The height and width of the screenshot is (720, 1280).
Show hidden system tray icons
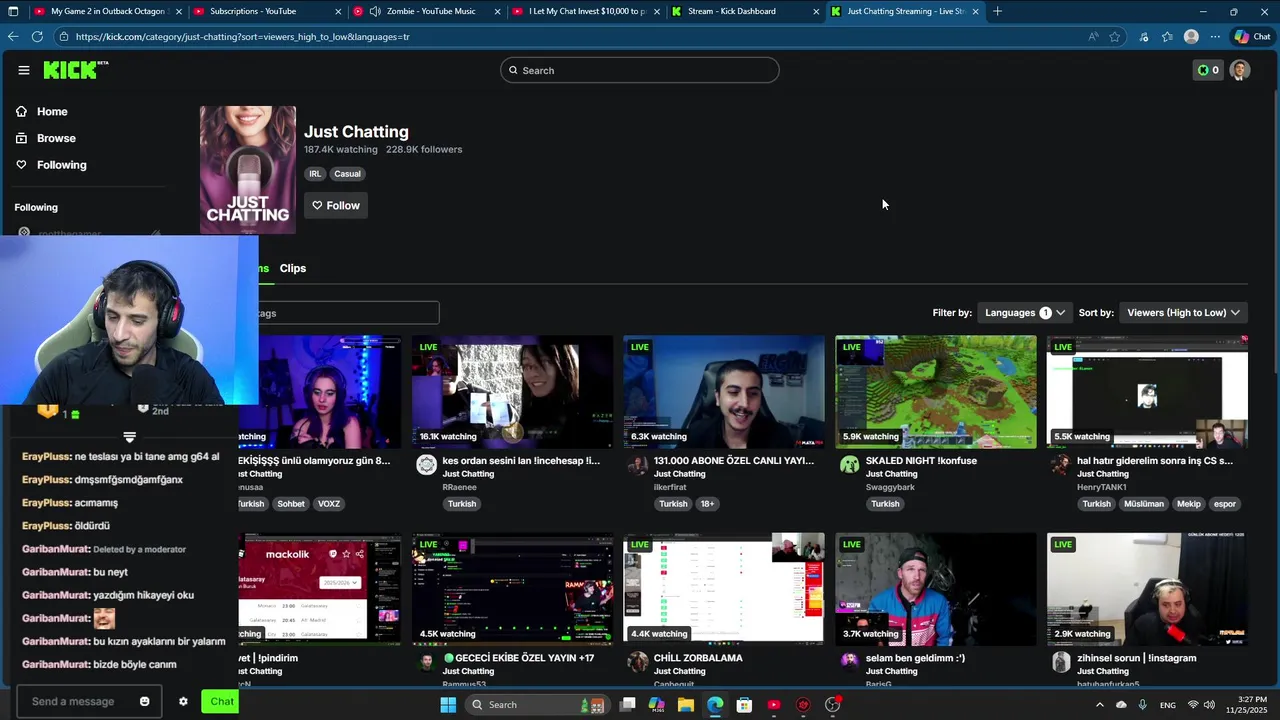[1099, 705]
